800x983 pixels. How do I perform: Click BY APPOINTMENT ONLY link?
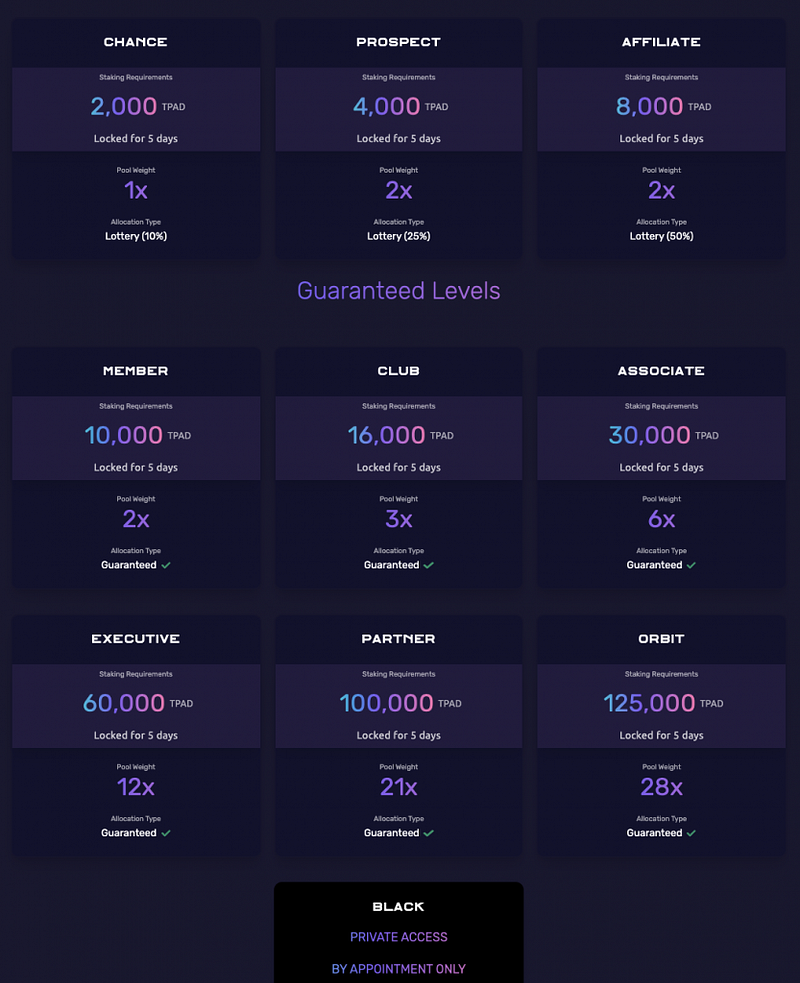399,969
